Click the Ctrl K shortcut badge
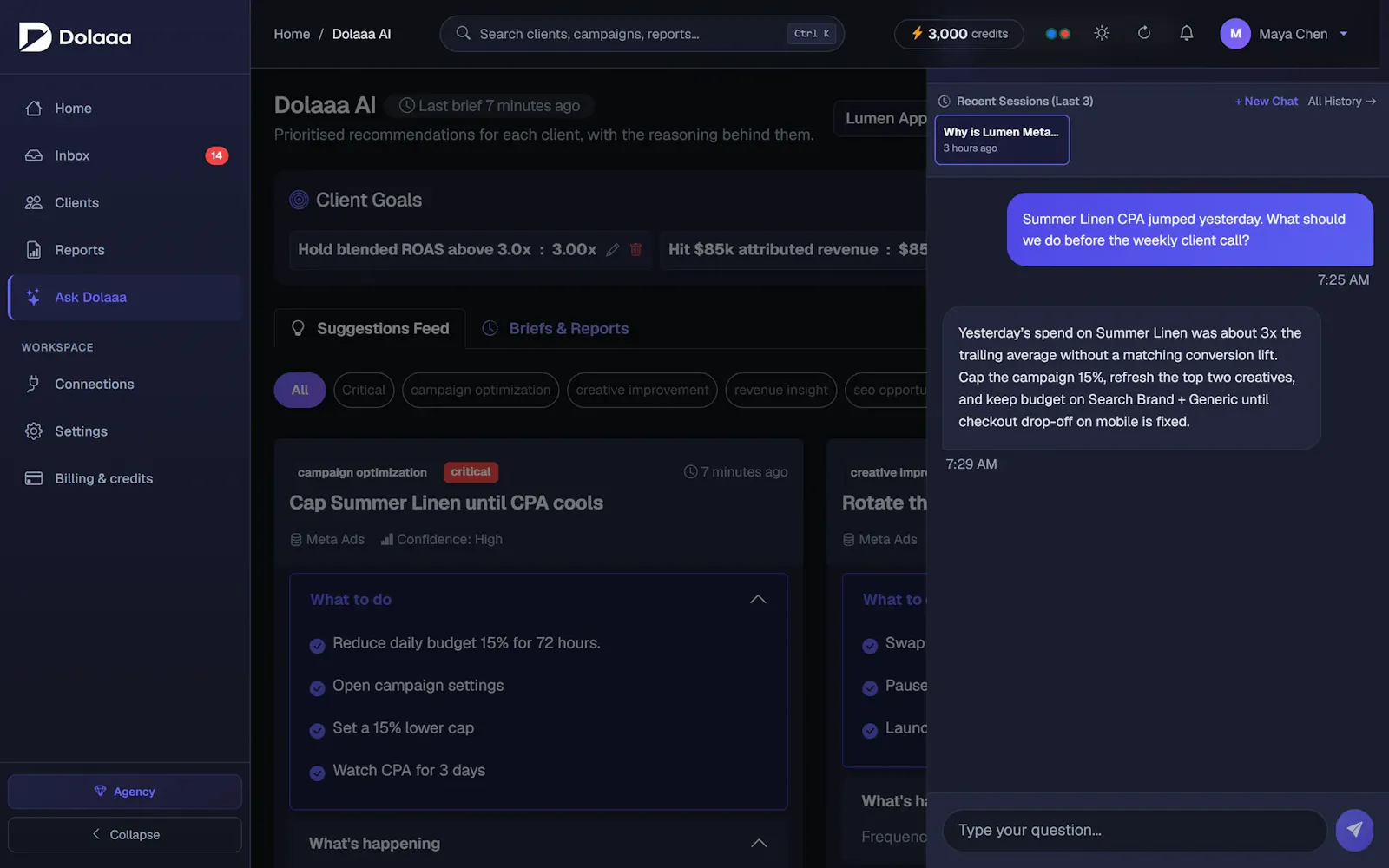Viewport: 1389px width, 868px height. [811, 34]
